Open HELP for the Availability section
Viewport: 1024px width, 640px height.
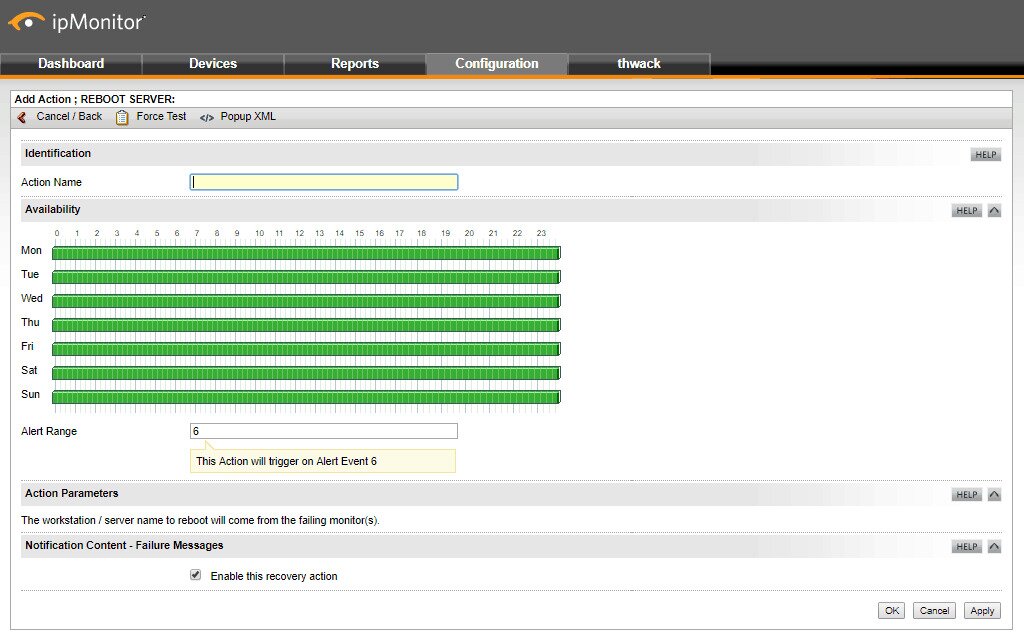[x=966, y=210]
